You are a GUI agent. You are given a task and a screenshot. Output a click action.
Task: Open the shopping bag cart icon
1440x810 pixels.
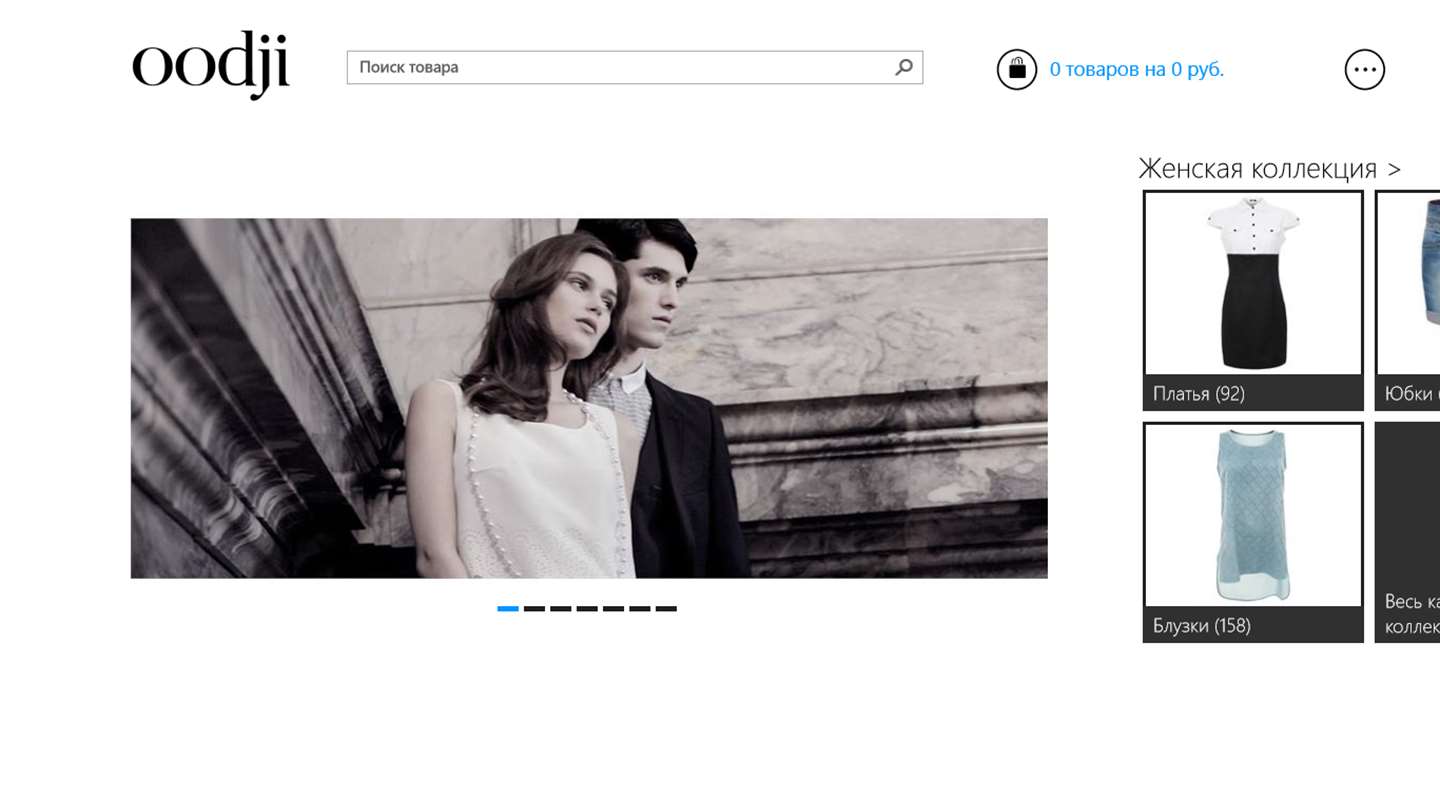point(1017,69)
